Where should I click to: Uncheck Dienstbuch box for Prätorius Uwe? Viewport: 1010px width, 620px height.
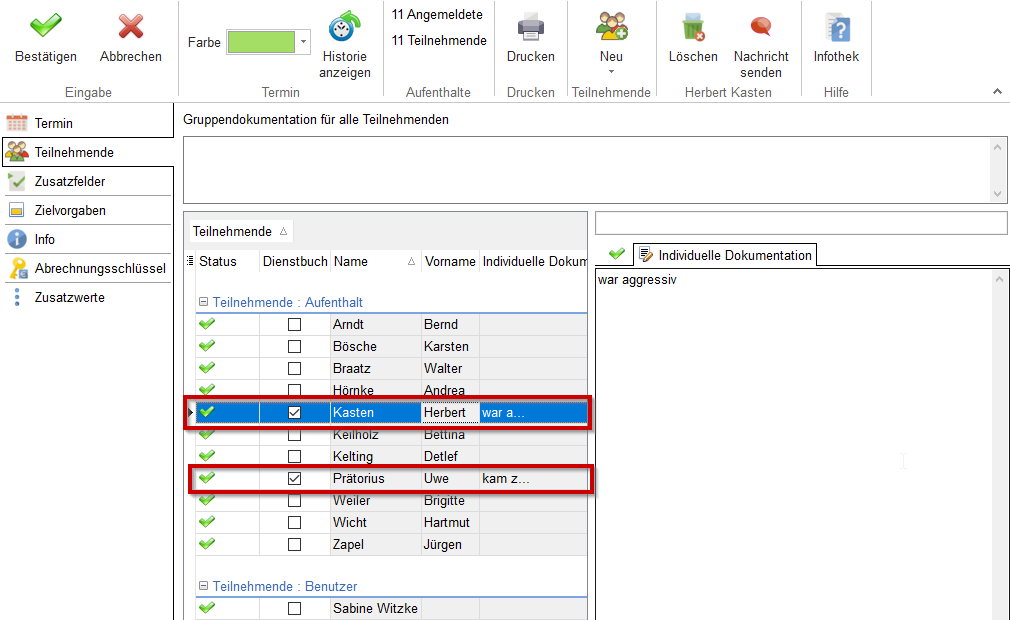[294, 479]
